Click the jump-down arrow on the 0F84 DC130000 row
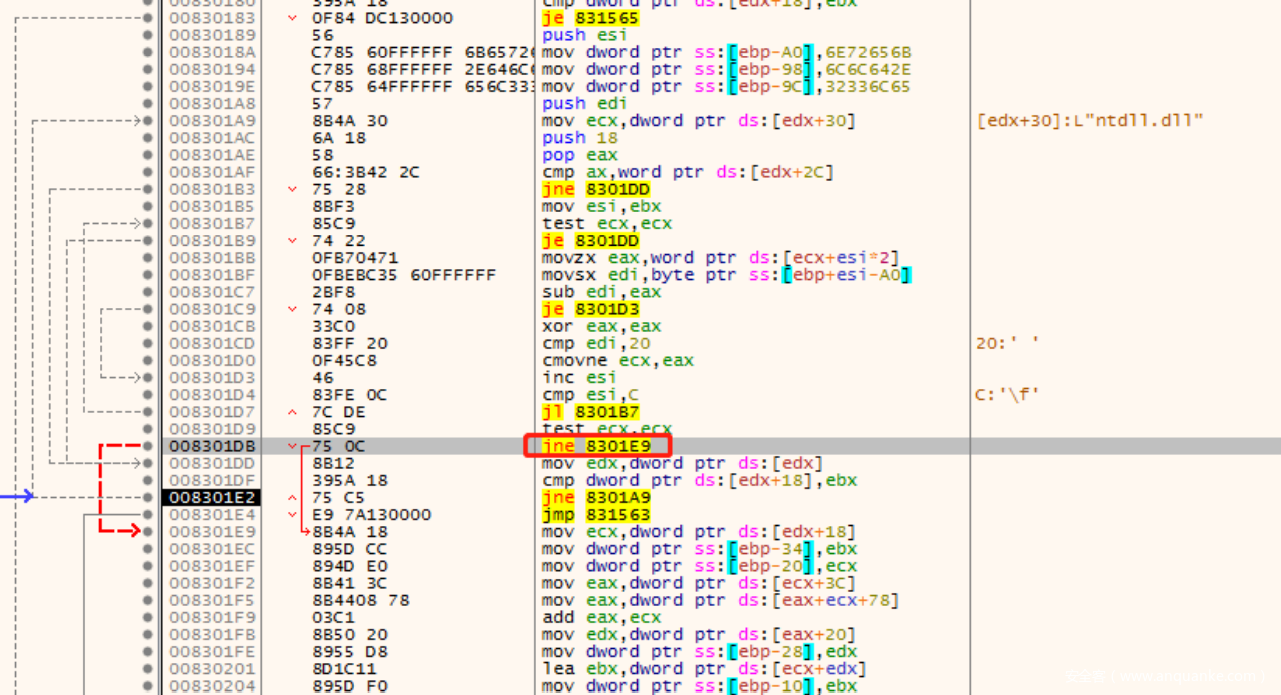1281x695 pixels. [292, 19]
